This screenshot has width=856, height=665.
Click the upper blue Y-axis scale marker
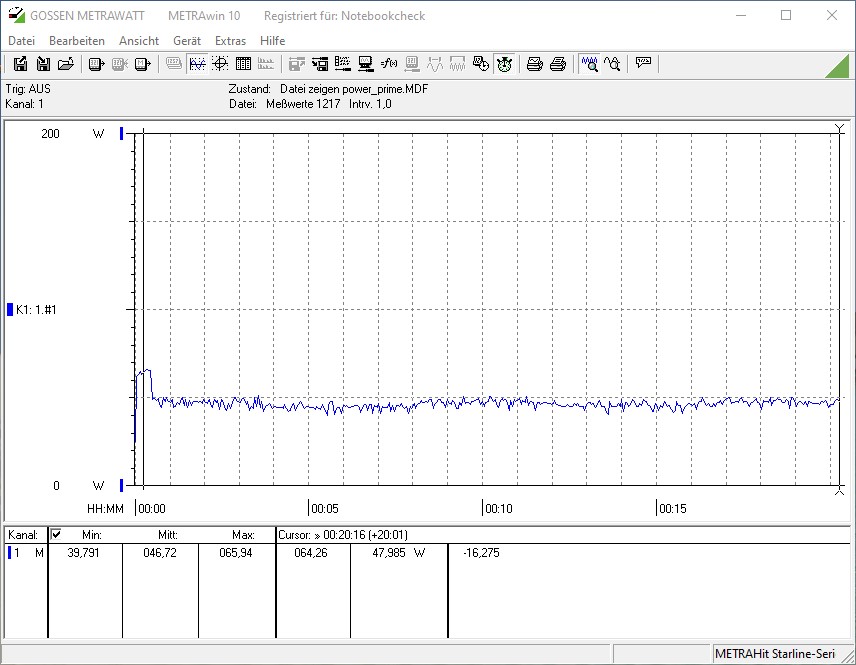tap(122, 133)
